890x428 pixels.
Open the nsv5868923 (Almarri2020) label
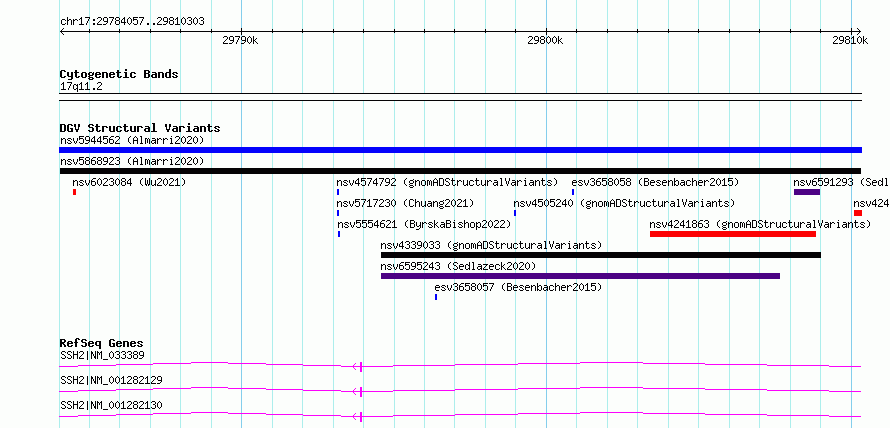[132, 161]
